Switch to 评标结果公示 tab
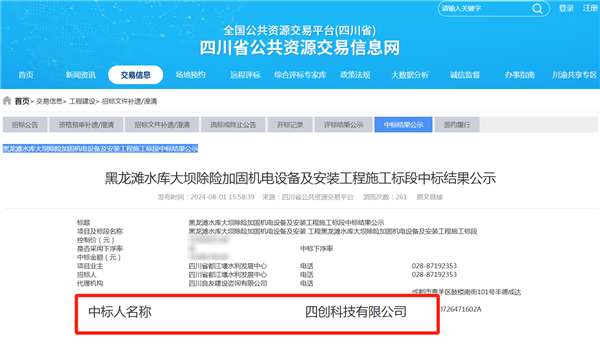This screenshot has width=600, height=360. click(343, 125)
